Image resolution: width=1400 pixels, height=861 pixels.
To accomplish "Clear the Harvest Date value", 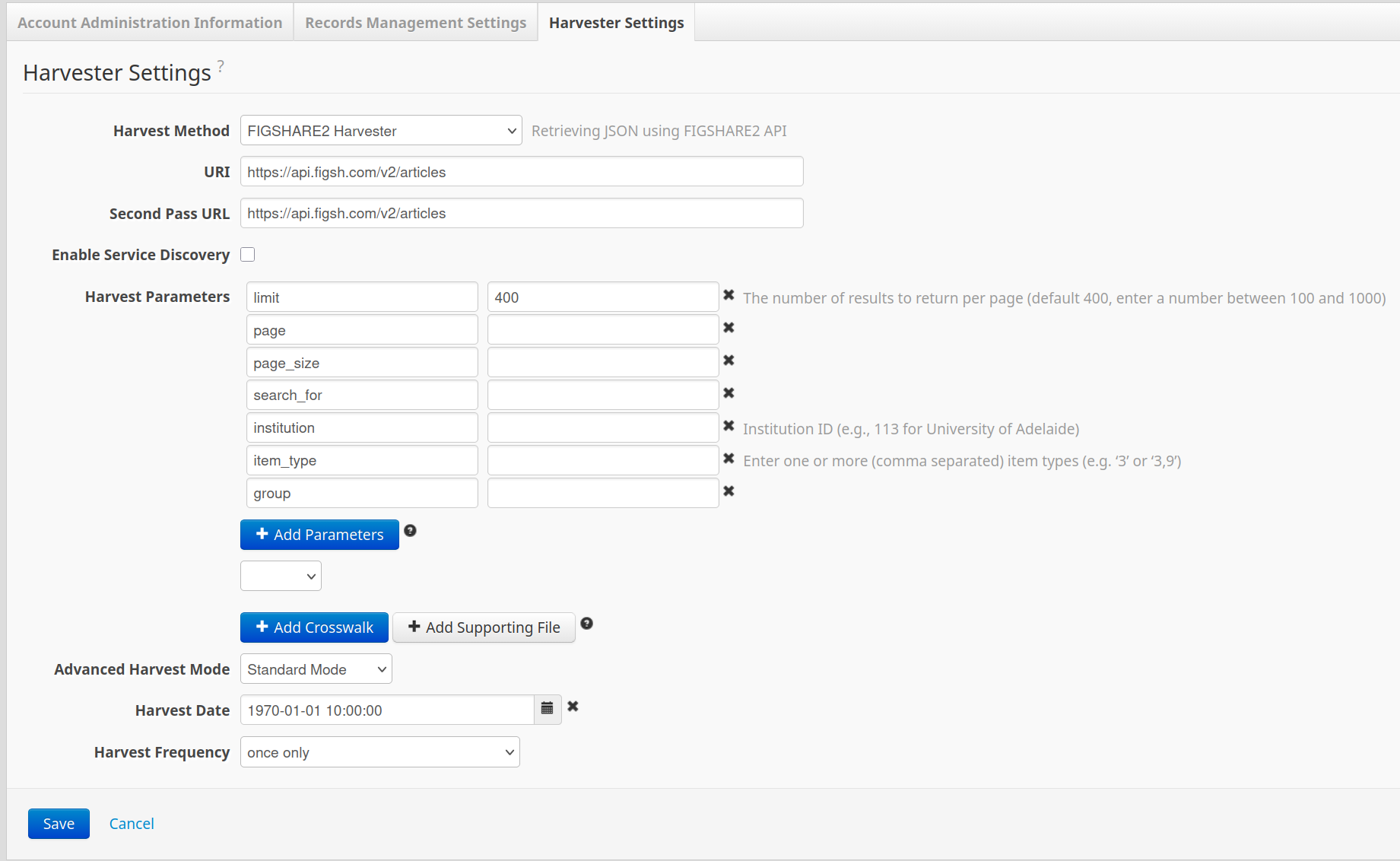I will [573, 707].
